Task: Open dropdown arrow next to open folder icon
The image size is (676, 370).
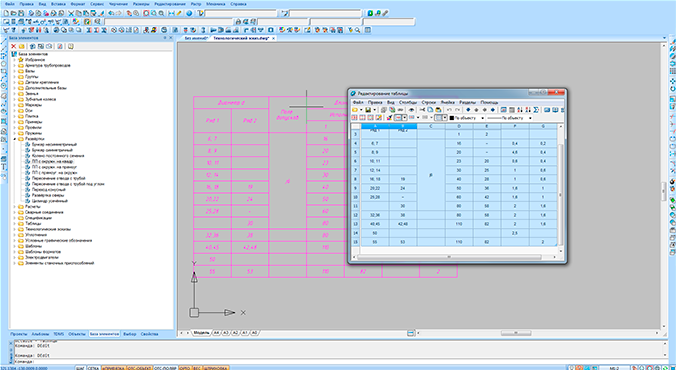Action: tap(361, 110)
